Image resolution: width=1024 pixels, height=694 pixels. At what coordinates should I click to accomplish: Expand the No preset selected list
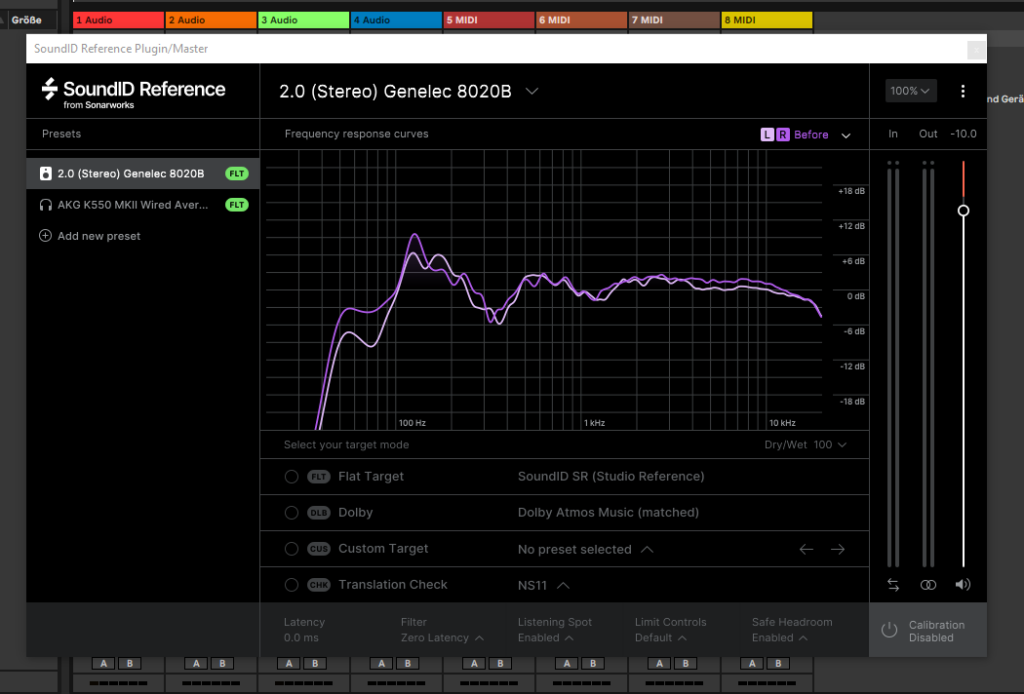[585, 550]
